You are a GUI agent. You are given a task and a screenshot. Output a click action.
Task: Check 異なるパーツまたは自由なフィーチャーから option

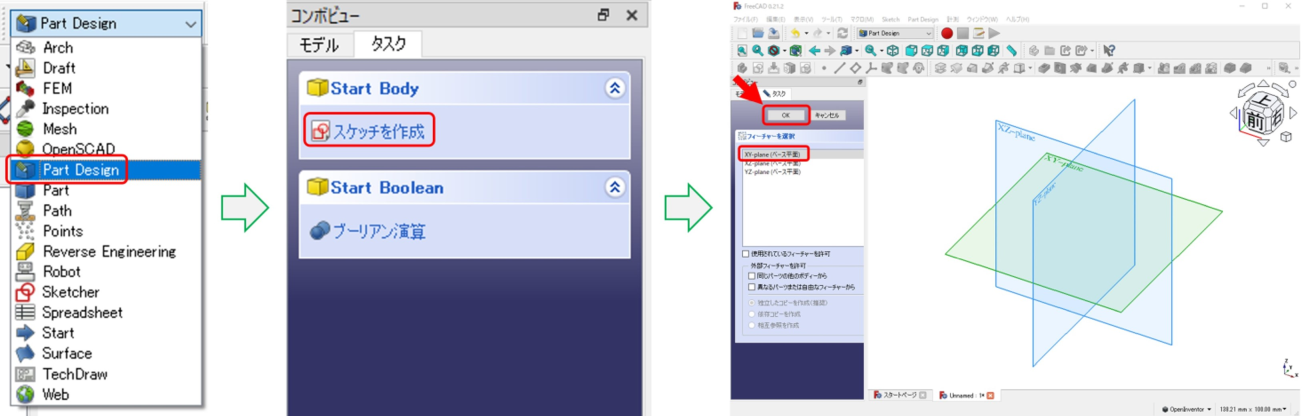752,287
